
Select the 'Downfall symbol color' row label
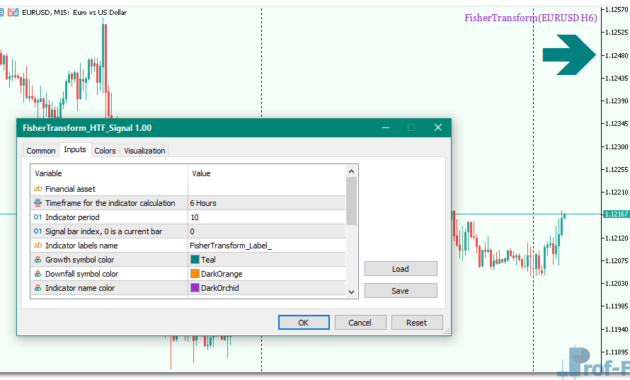82,274
